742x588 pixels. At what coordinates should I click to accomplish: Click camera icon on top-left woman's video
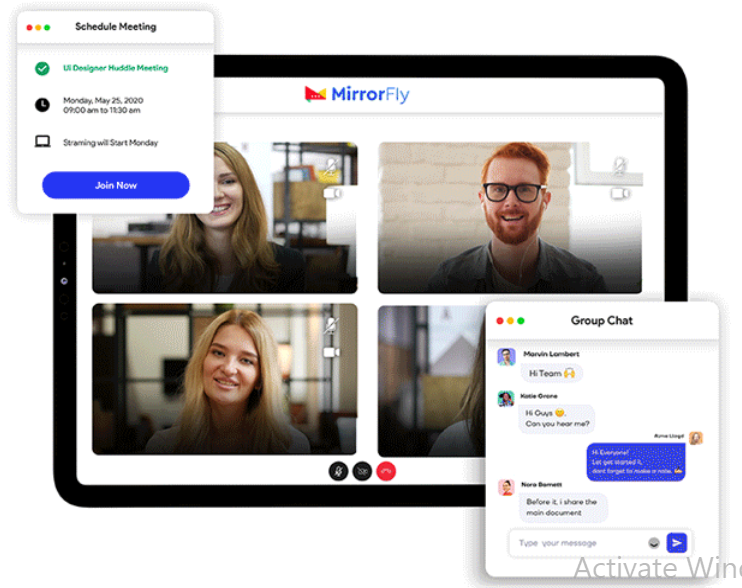[332, 193]
